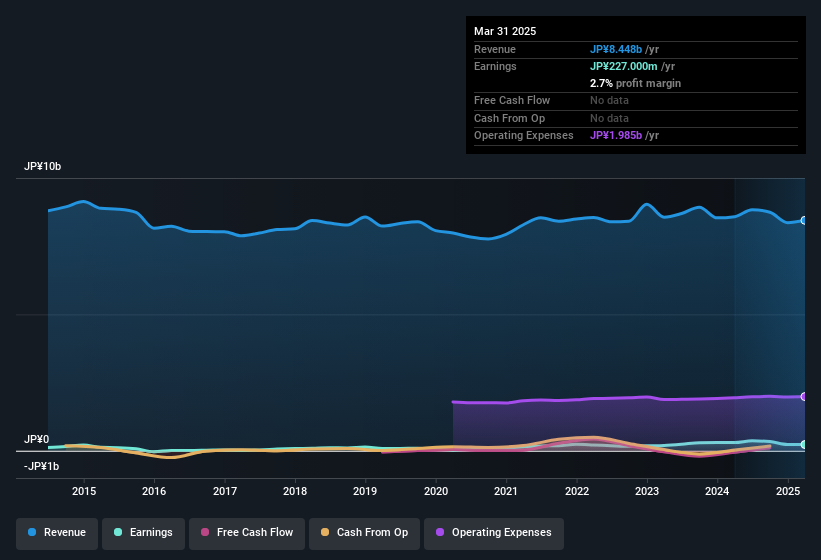Click the 2019 x-axis label
Viewport: 821px width, 560px height.
365,491
